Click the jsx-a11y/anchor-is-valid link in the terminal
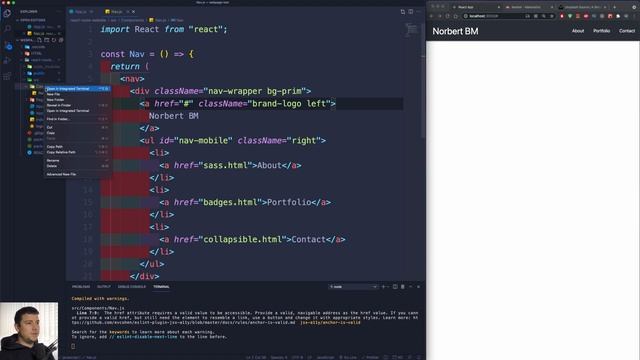The height and width of the screenshot is (360, 640). [330, 322]
